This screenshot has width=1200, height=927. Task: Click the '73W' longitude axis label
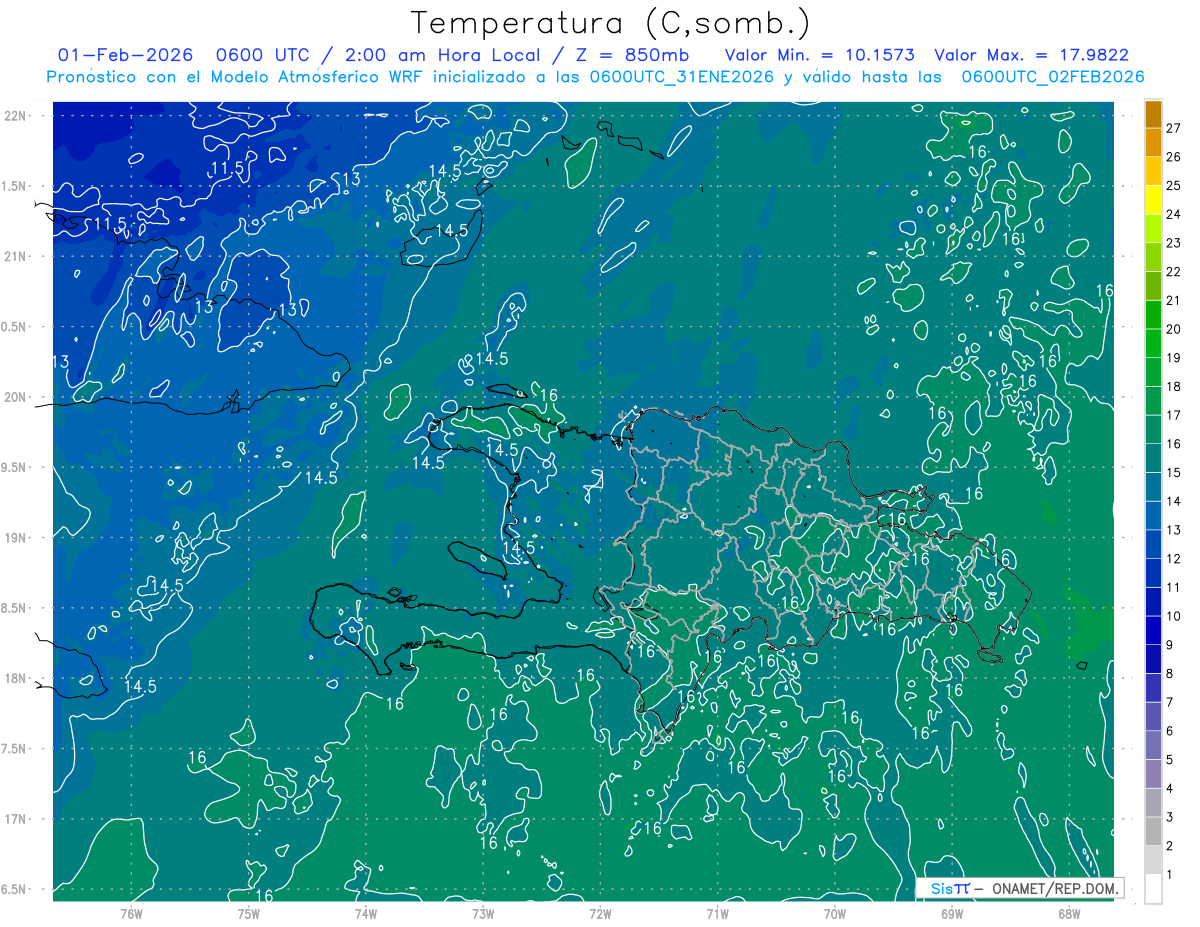(483, 913)
